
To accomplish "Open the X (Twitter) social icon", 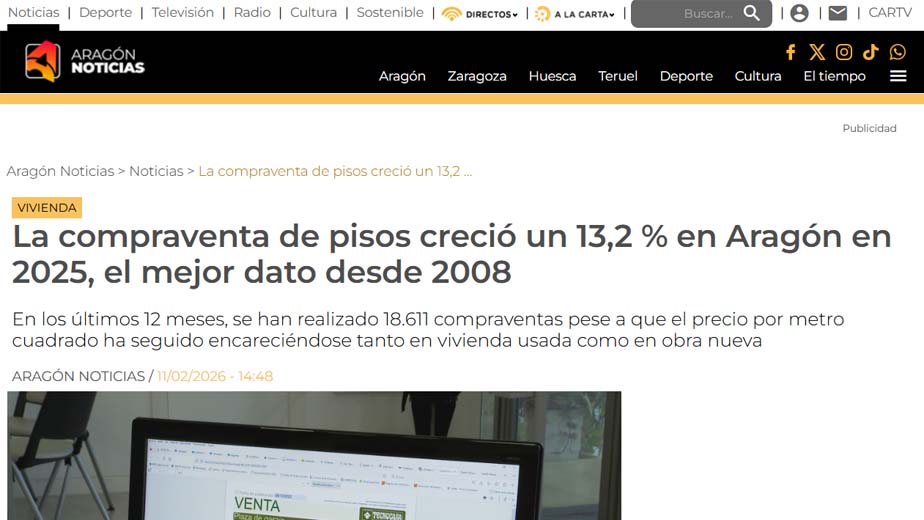I will (x=817, y=52).
